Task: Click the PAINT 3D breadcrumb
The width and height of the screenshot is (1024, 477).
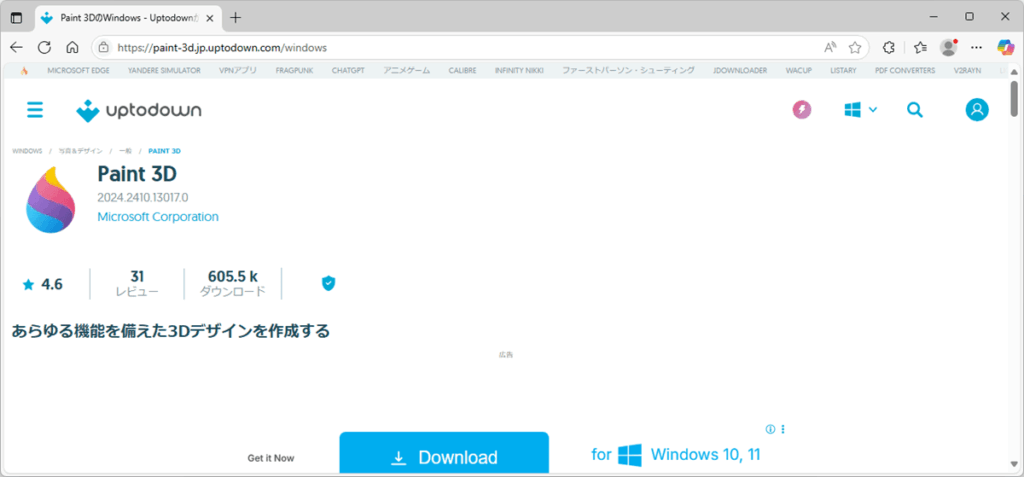Action: point(165,151)
